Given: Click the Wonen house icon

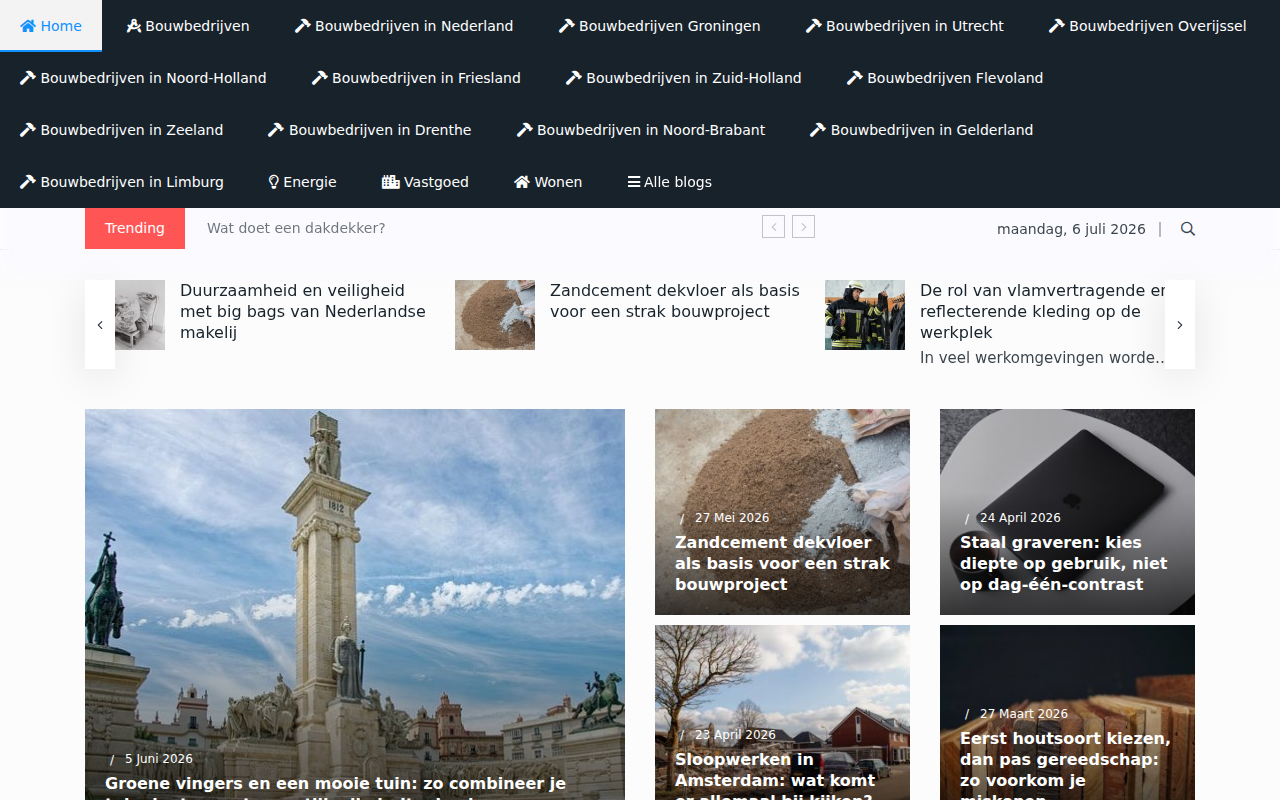Looking at the screenshot, I should tap(522, 182).
